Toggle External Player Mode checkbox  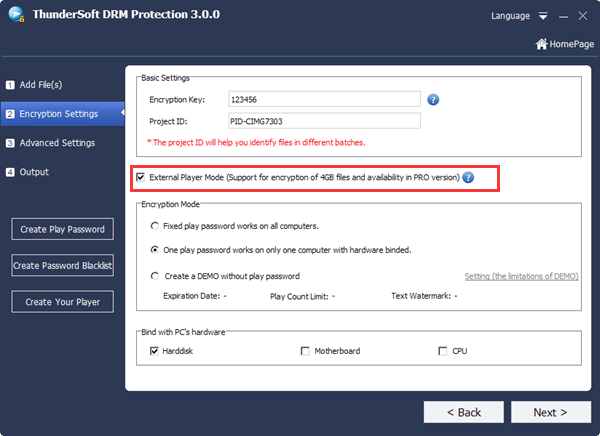(x=140, y=178)
